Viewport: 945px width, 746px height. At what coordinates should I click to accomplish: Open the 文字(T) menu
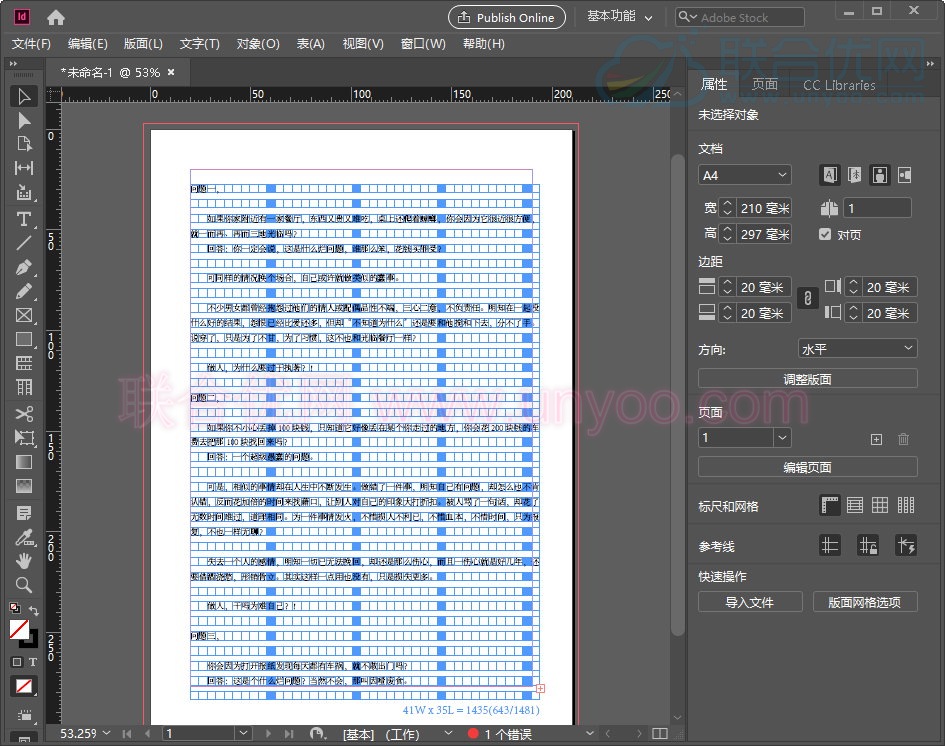coord(199,44)
